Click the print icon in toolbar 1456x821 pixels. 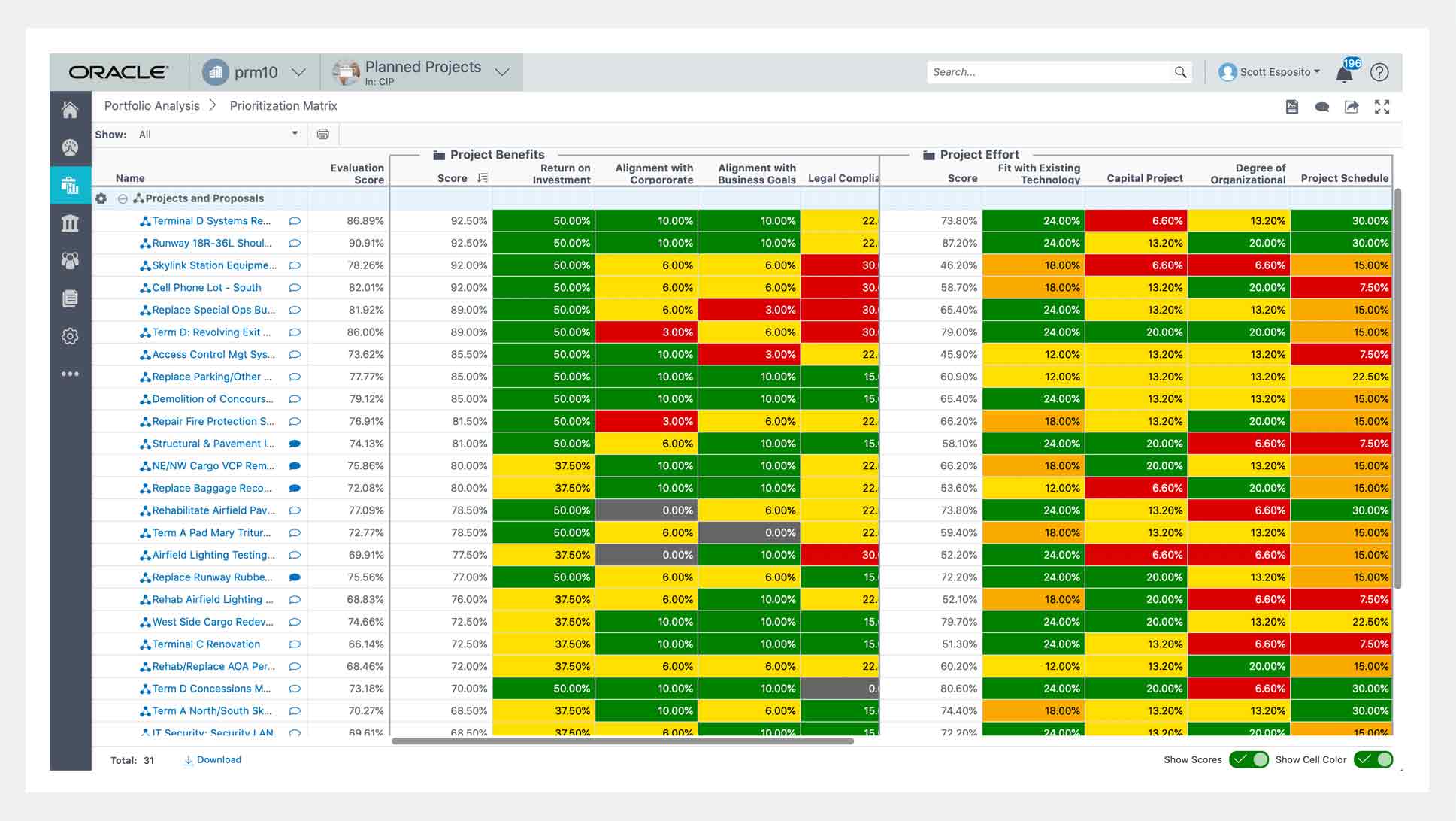tap(323, 134)
